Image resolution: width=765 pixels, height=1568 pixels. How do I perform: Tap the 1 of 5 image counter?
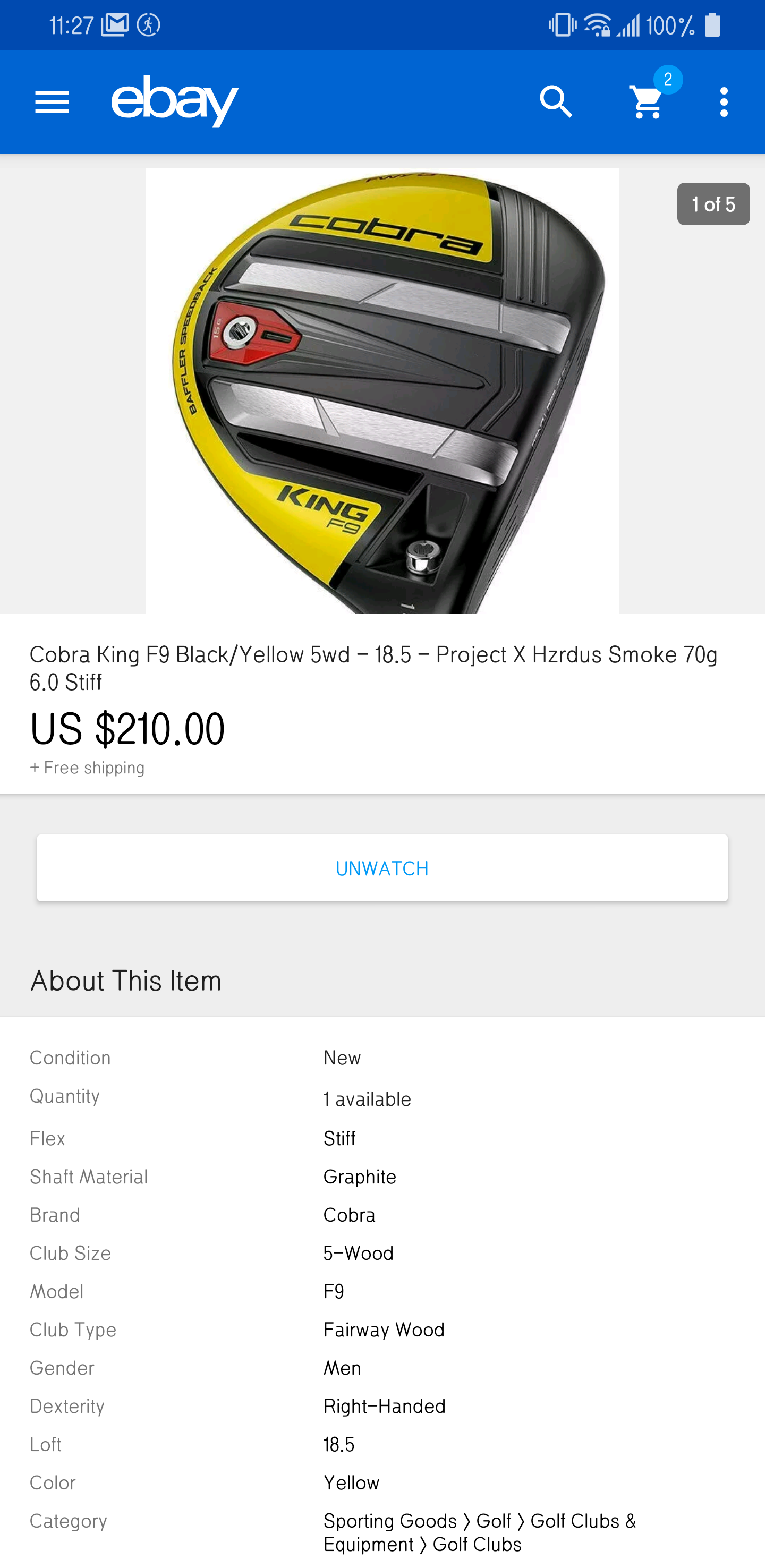coord(713,204)
